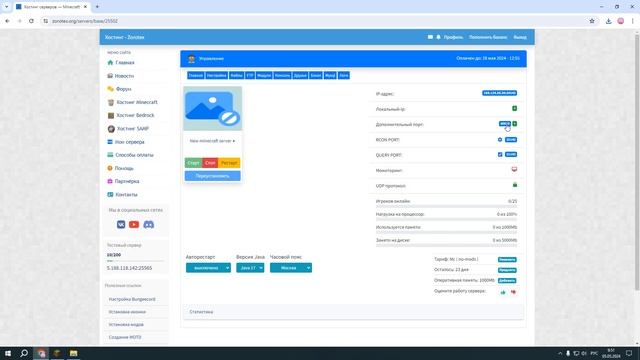Click the Переустановить button
The height and width of the screenshot is (360, 640).
coord(213,176)
